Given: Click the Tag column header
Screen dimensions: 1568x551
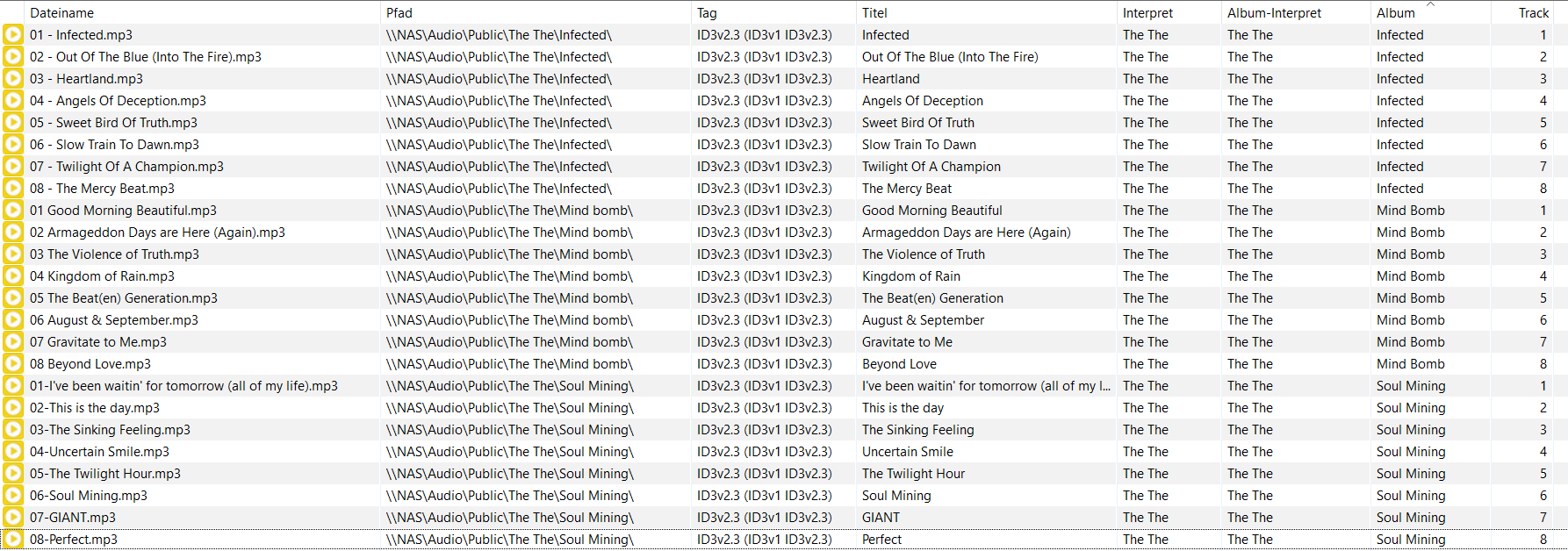Looking at the screenshot, I should 707,13.
